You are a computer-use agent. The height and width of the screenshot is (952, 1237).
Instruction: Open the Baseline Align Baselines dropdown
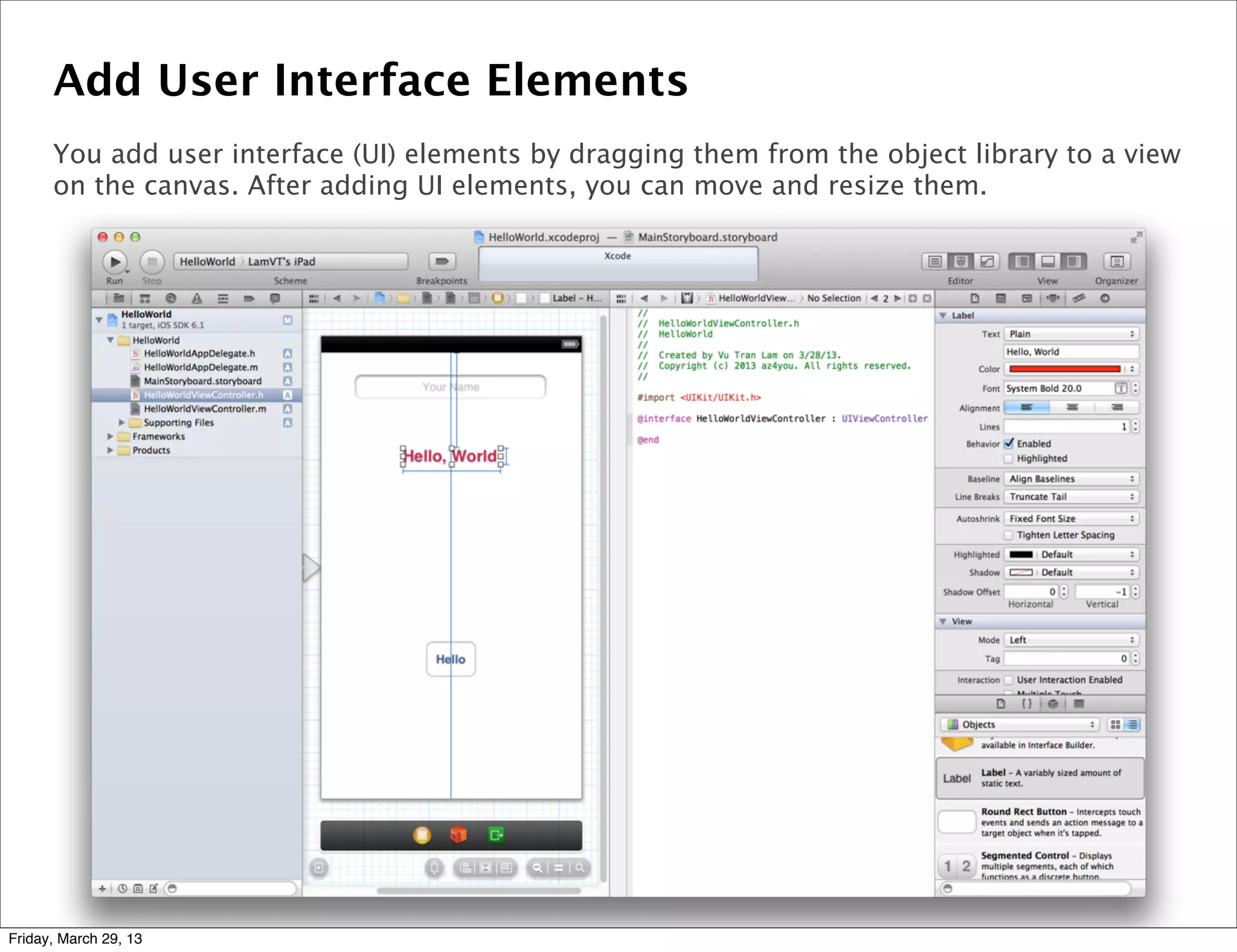[1072, 479]
